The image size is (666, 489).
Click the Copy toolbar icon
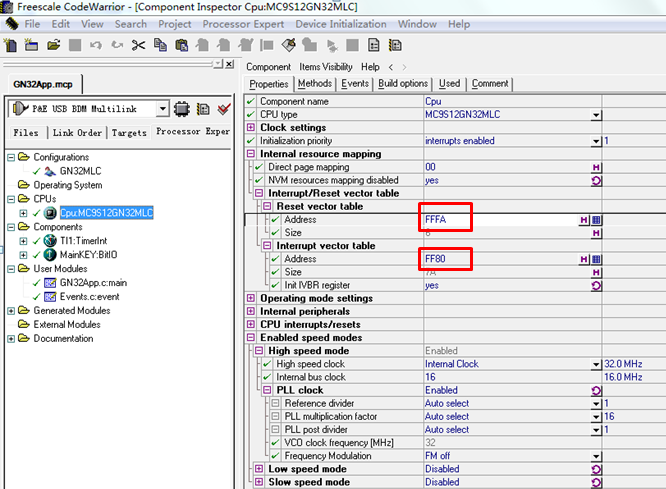point(160,45)
